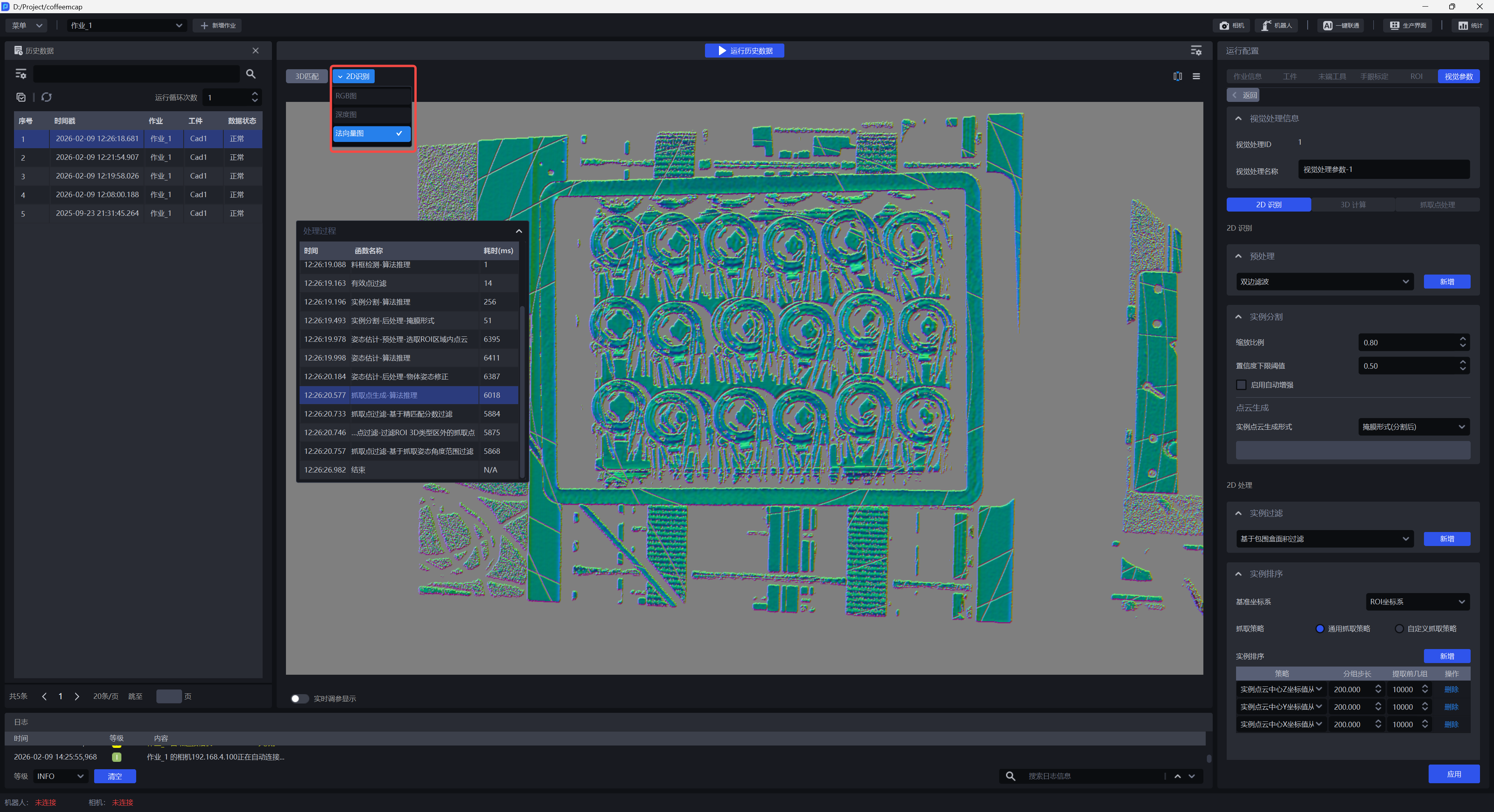Image resolution: width=1494 pixels, height=812 pixels.
Task: Click the 运行历史数据 button
Action: tap(744, 51)
